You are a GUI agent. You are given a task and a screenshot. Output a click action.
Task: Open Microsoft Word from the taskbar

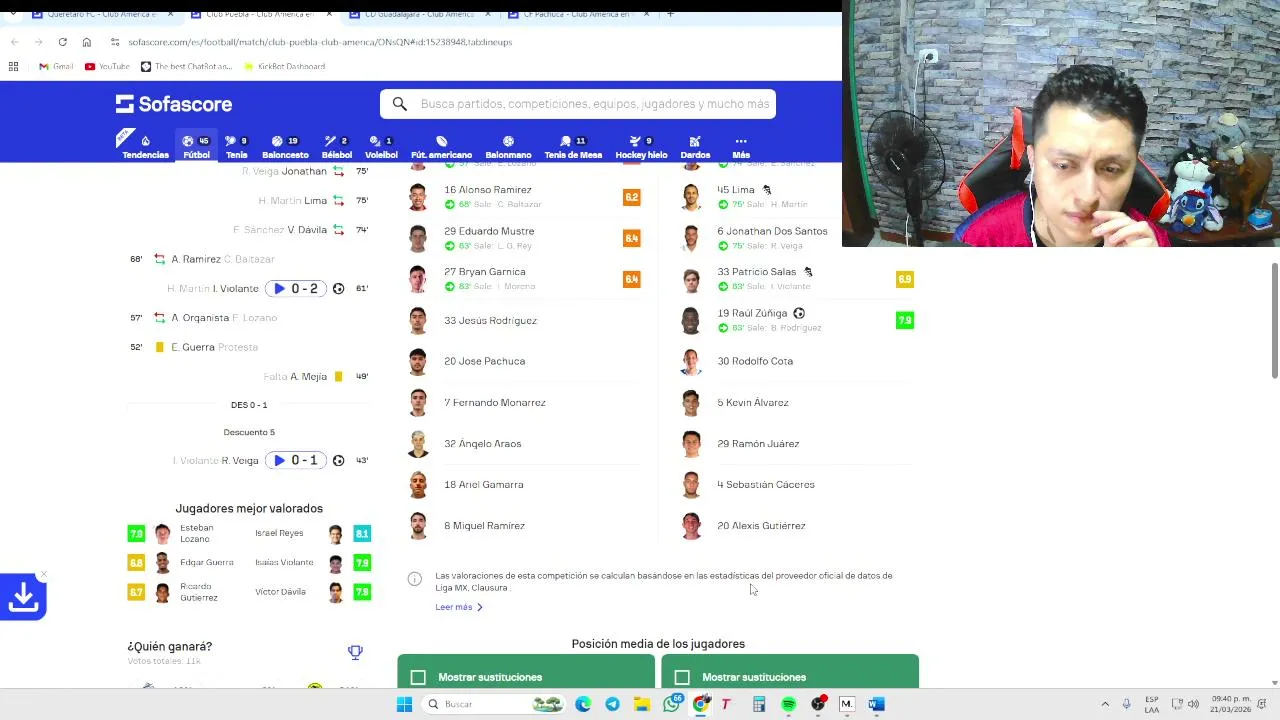point(876,704)
